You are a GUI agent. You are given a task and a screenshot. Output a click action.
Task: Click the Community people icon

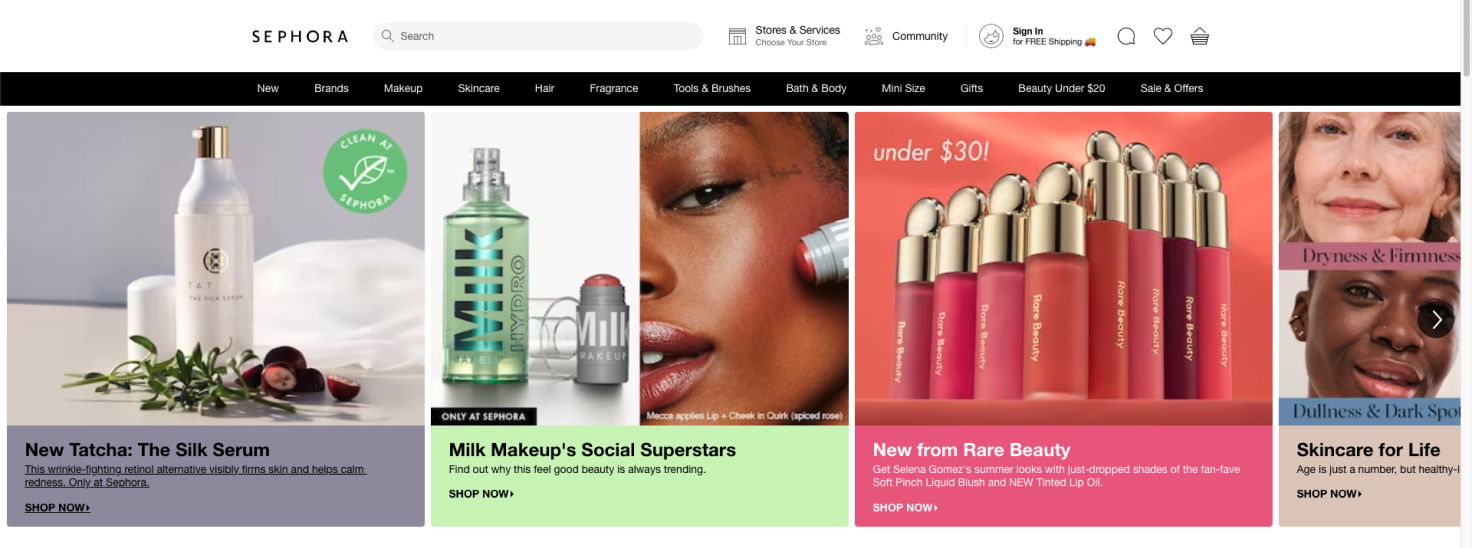(x=874, y=37)
